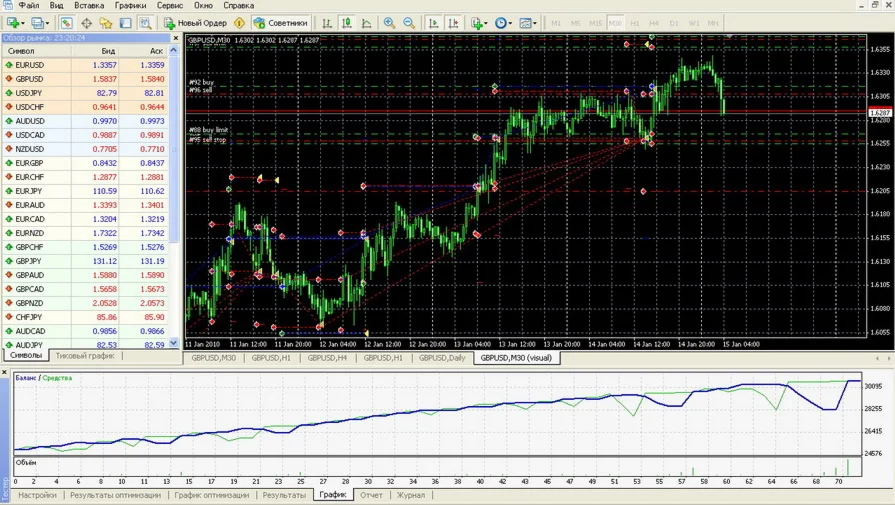The width and height of the screenshot is (895, 505).
Task: Click the Новый Ордер button
Action: [x=195, y=23]
